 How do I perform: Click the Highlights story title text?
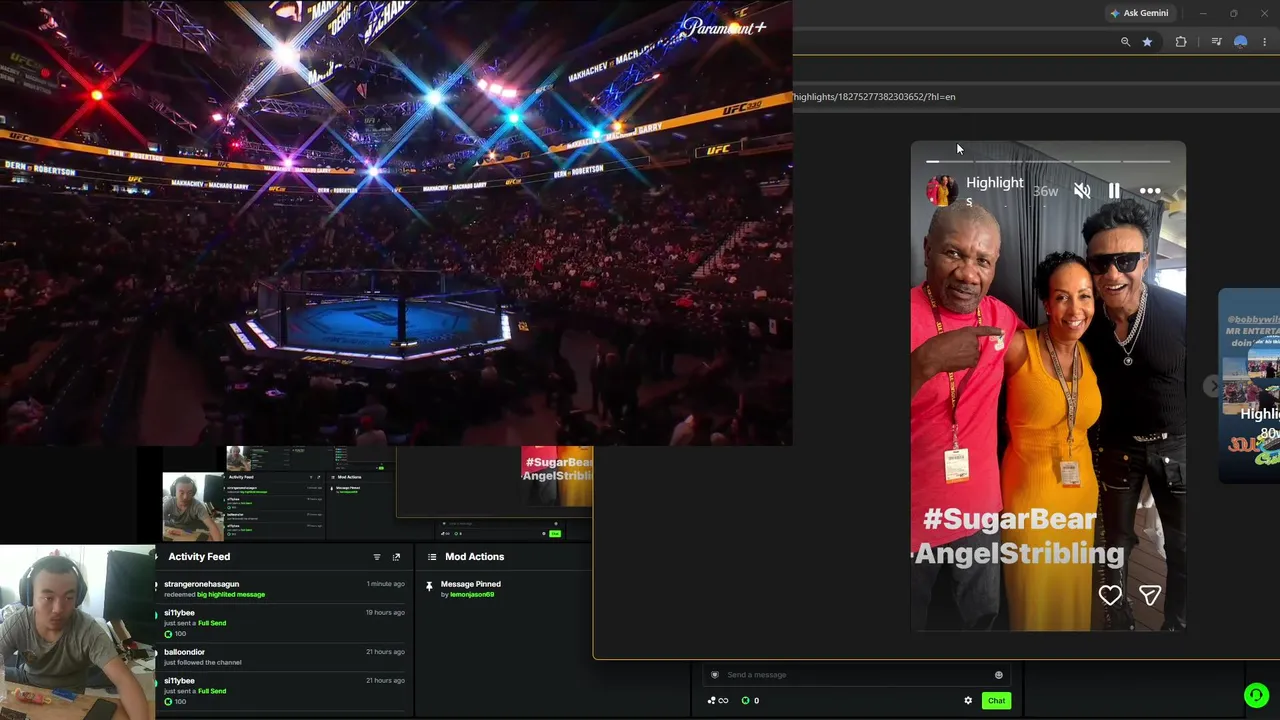tap(995, 191)
